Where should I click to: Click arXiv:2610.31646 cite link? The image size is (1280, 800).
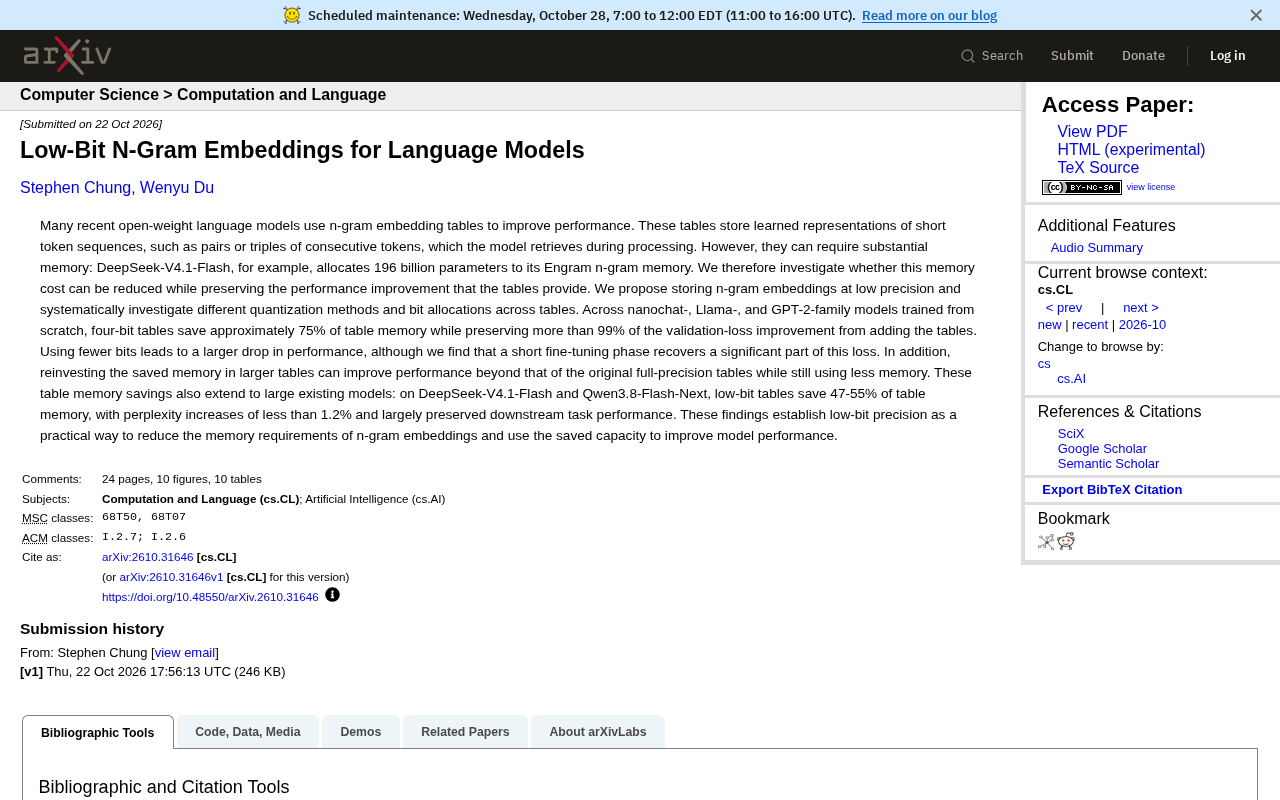148,557
